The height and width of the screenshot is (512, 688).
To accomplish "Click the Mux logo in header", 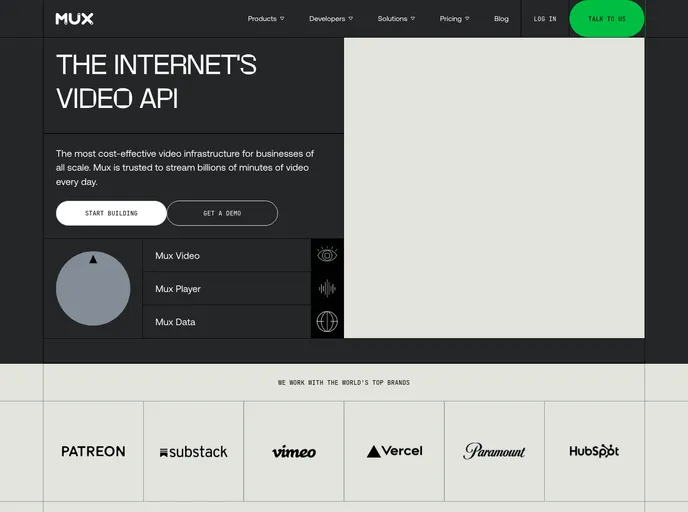I will [74, 19].
